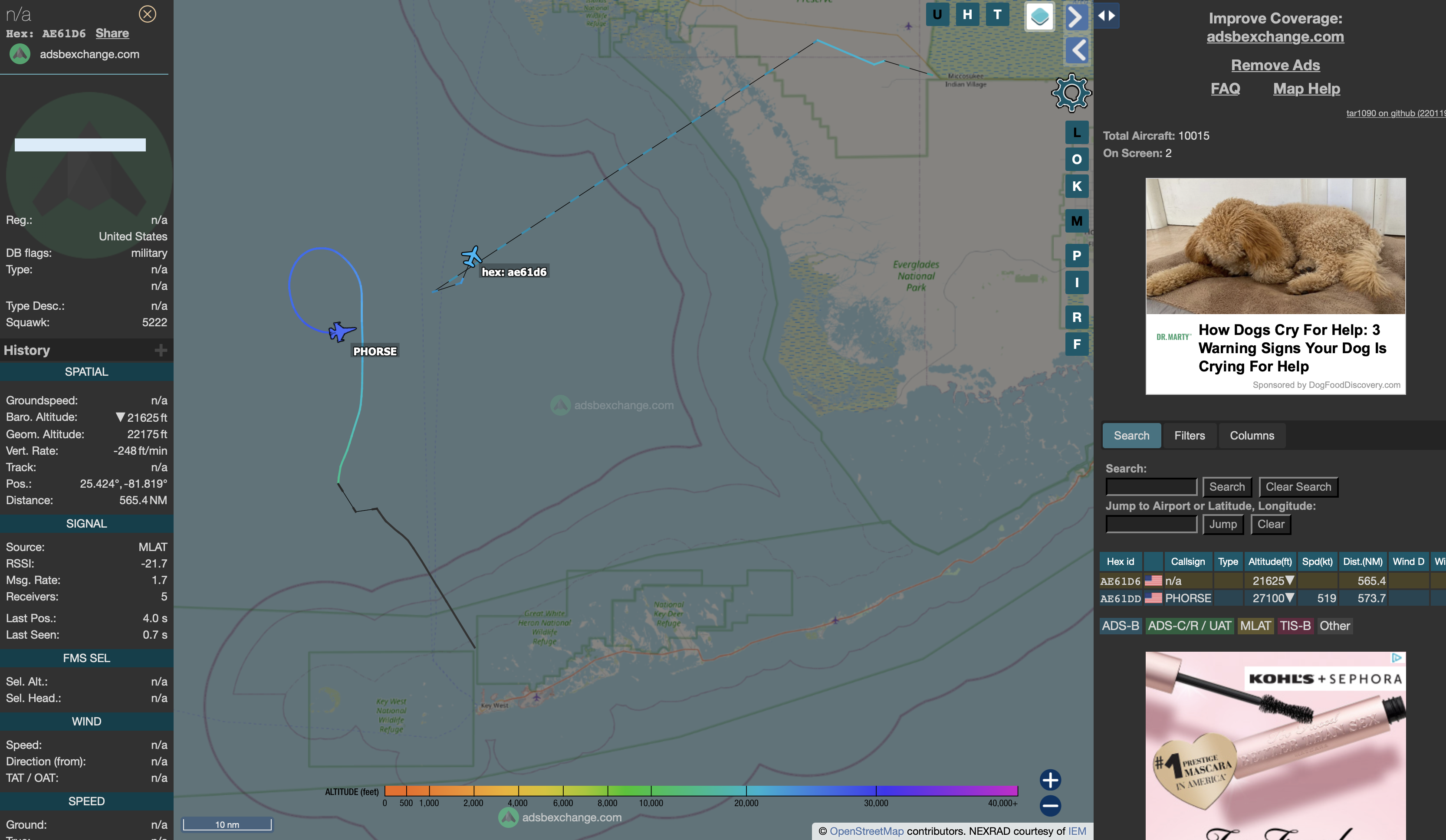Click the U map toggle button
Screen dimensions: 1446x840
pyautogui.click(x=937, y=15)
